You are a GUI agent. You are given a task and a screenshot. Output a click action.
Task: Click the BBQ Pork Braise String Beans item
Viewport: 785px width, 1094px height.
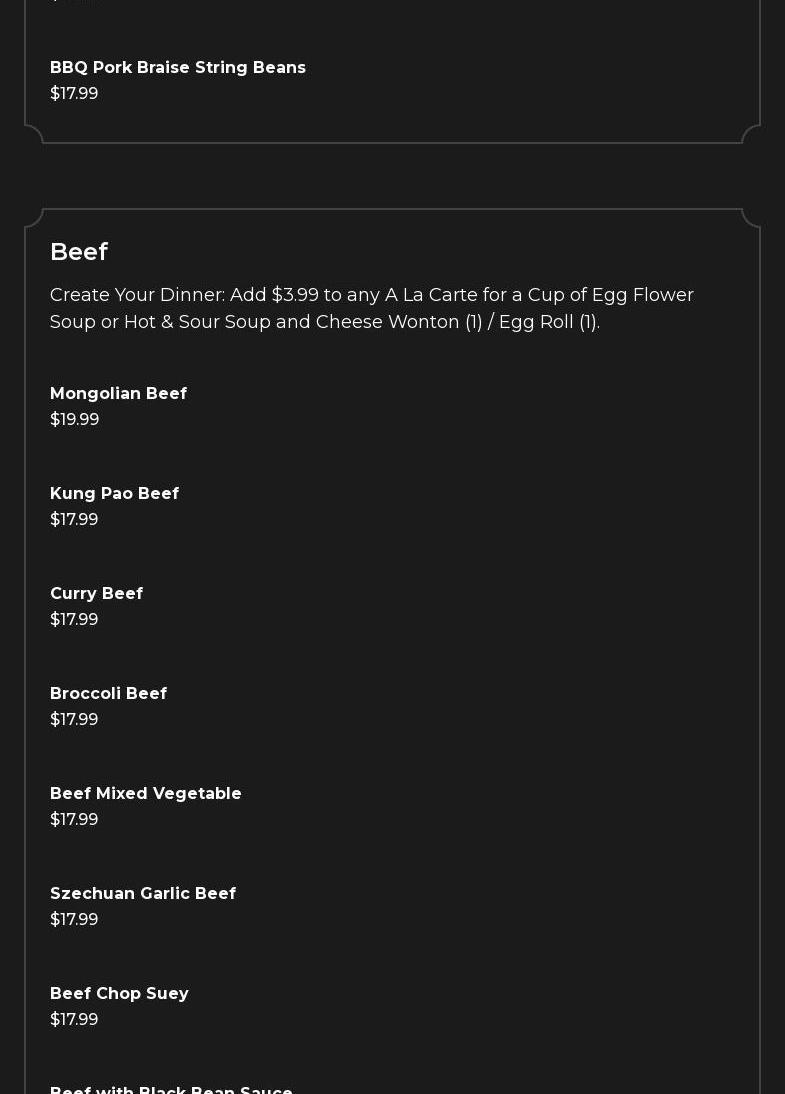[178, 67]
